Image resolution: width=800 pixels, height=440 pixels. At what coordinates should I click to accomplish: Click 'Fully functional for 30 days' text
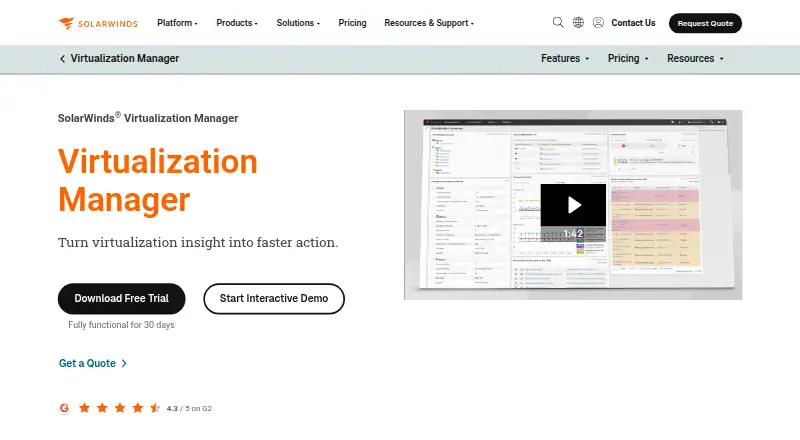pyautogui.click(x=121, y=325)
